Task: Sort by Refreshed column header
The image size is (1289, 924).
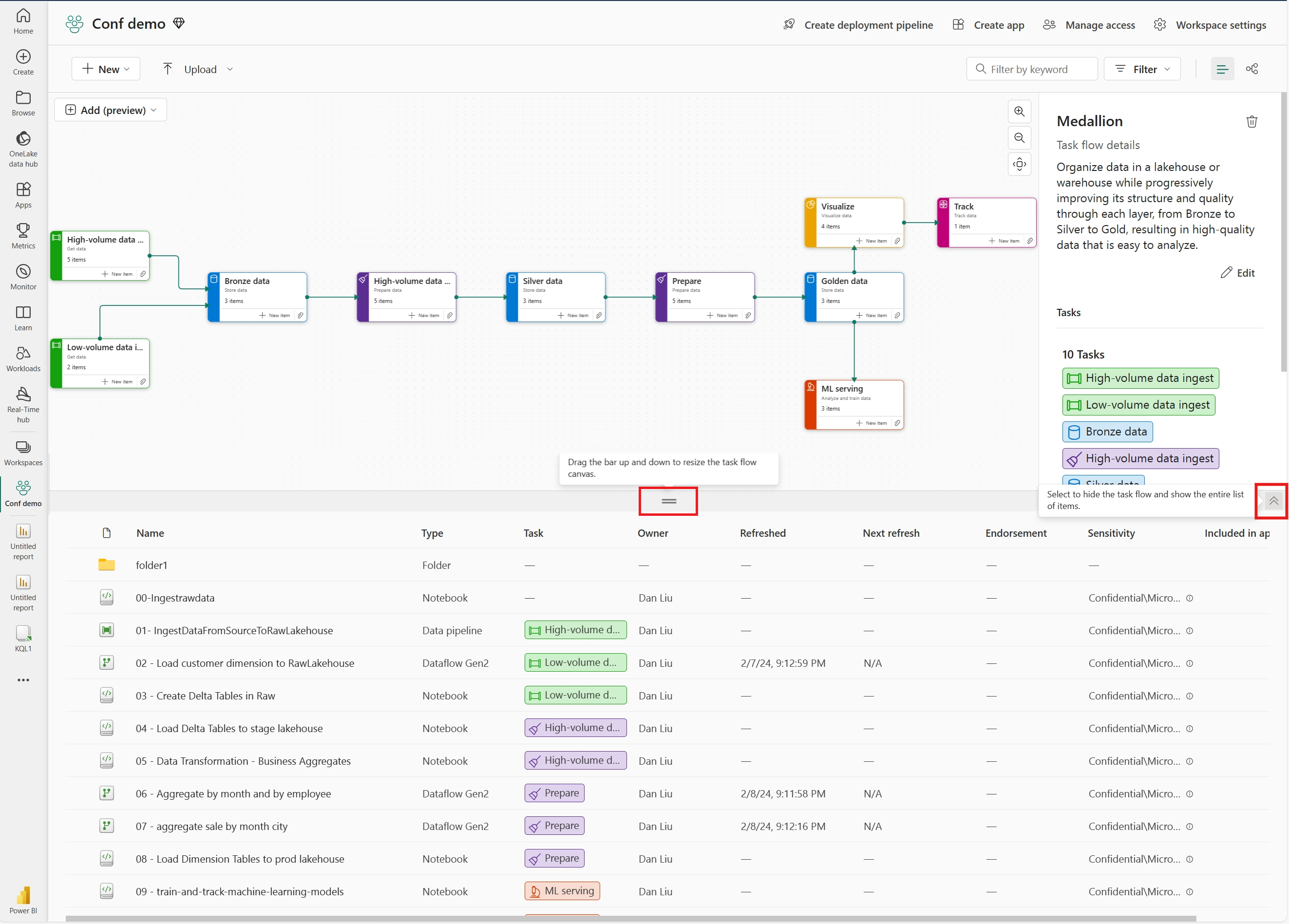Action: 763,533
